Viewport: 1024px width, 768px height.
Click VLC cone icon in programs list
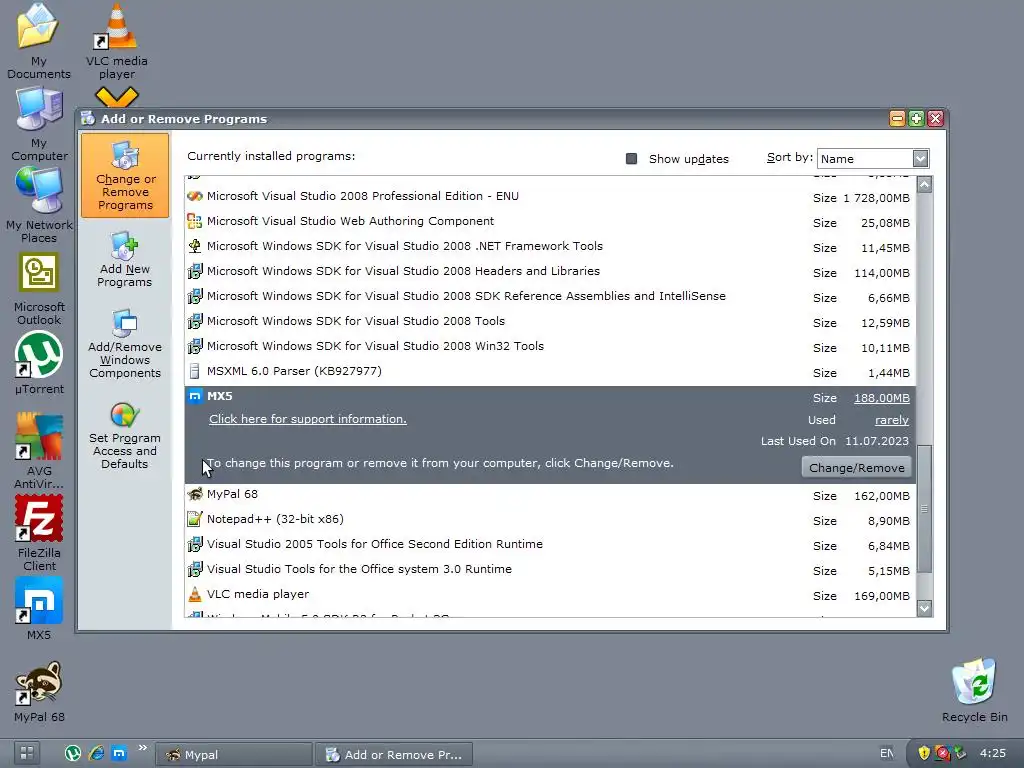coord(195,594)
